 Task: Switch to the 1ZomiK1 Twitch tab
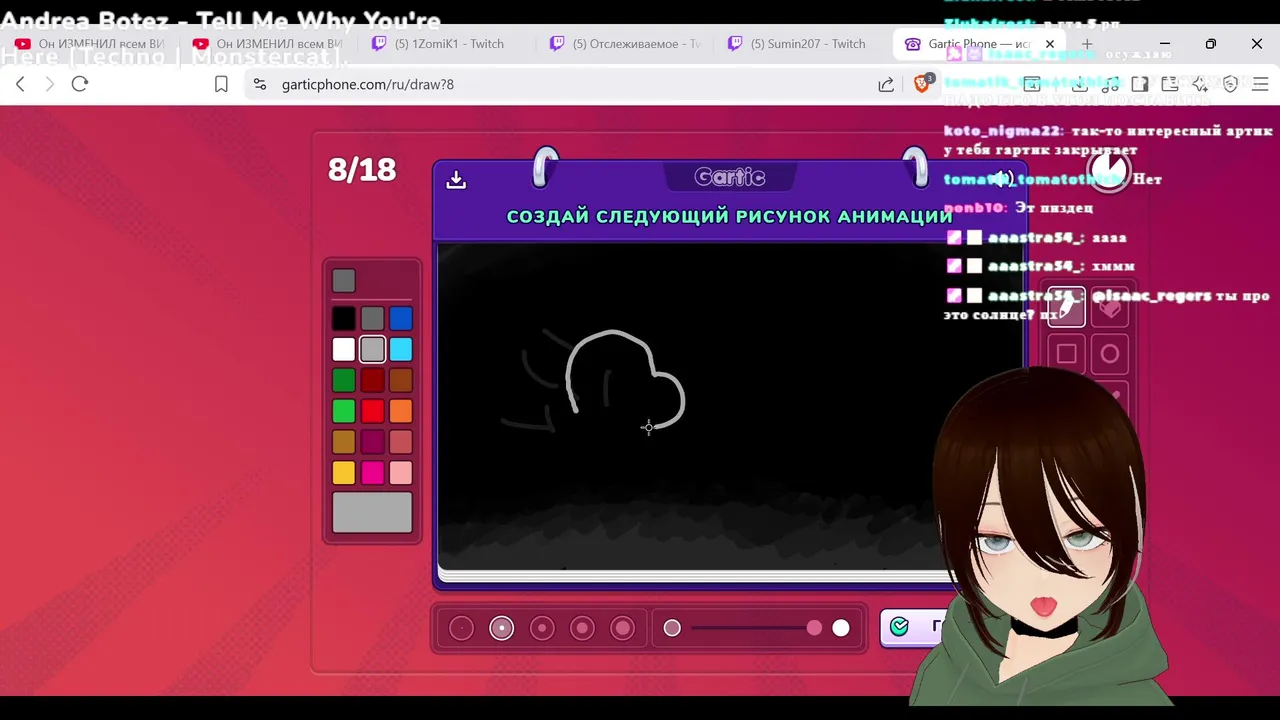click(445, 44)
